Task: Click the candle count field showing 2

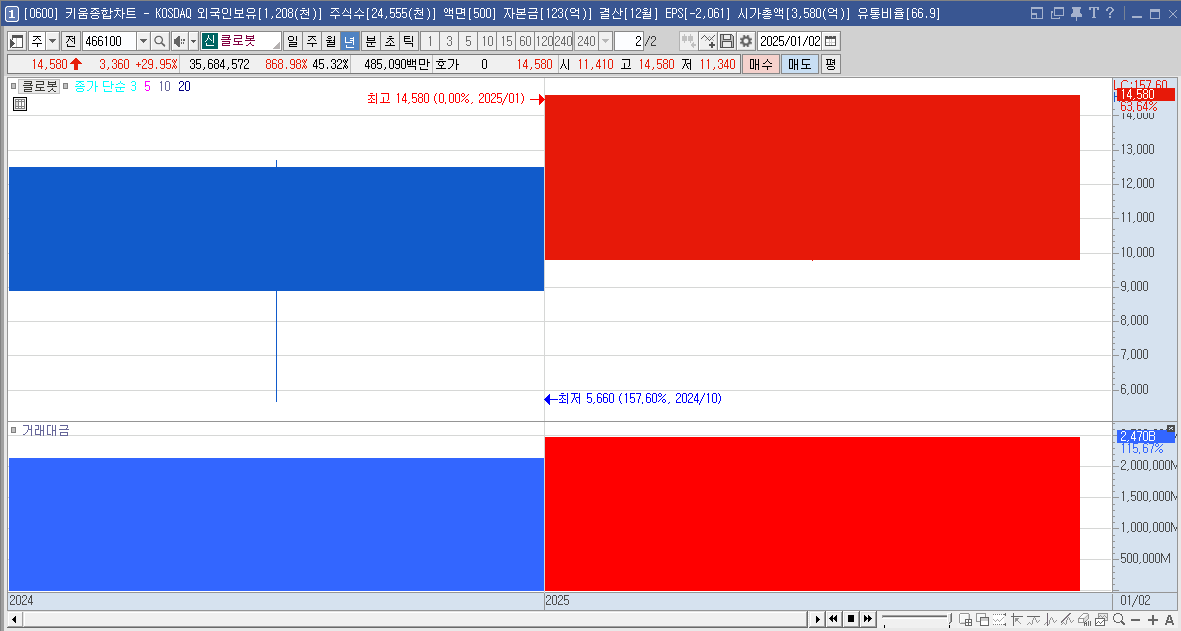Action: pos(629,41)
